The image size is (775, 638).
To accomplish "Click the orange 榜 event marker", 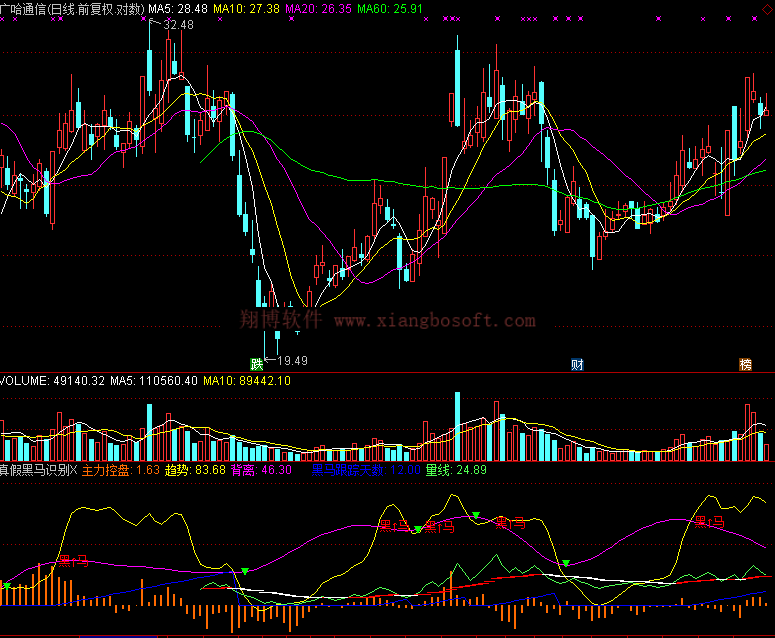I will coord(745,363).
